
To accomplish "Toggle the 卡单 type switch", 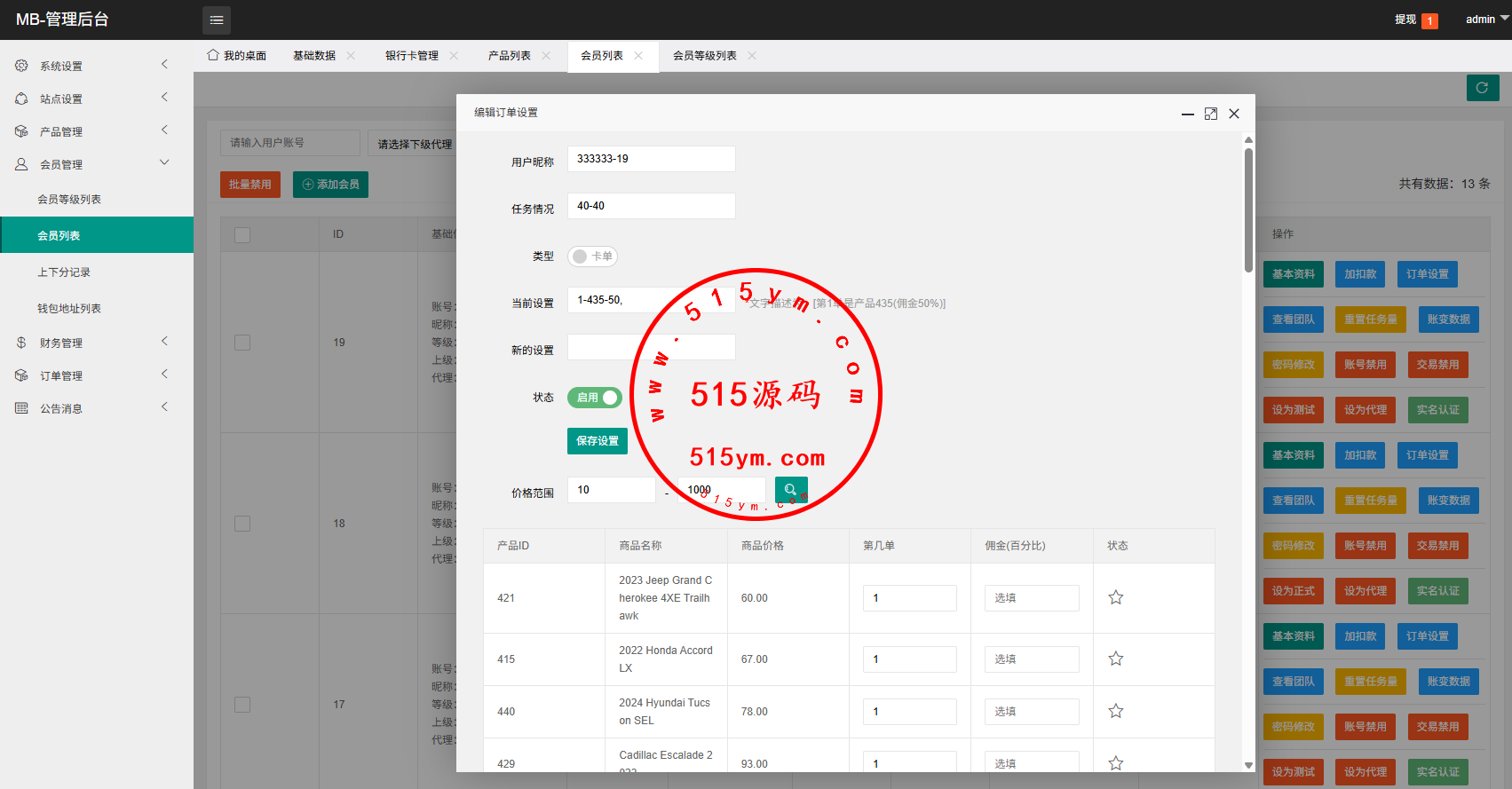I will [592, 256].
